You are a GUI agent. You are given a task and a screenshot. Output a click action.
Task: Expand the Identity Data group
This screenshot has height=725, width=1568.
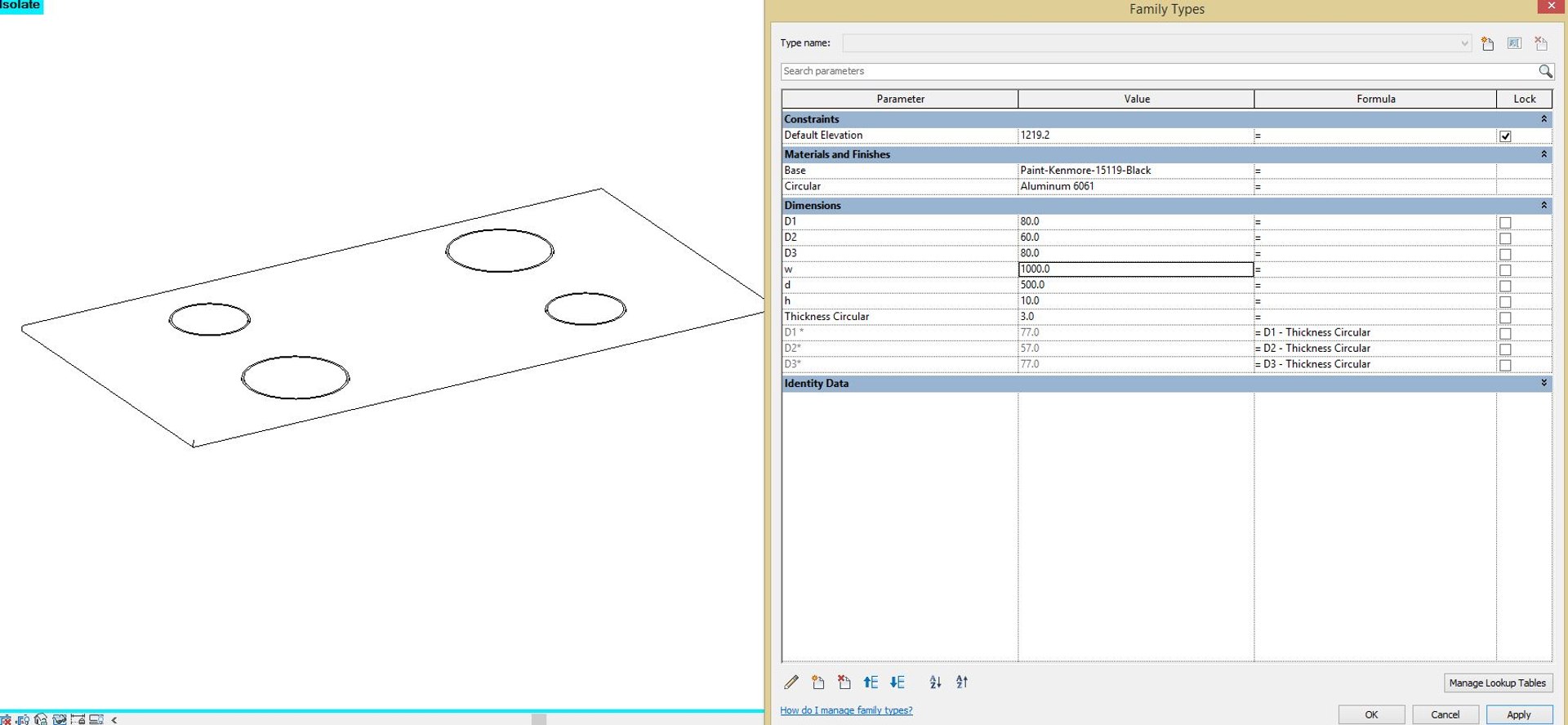(x=1543, y=383)
